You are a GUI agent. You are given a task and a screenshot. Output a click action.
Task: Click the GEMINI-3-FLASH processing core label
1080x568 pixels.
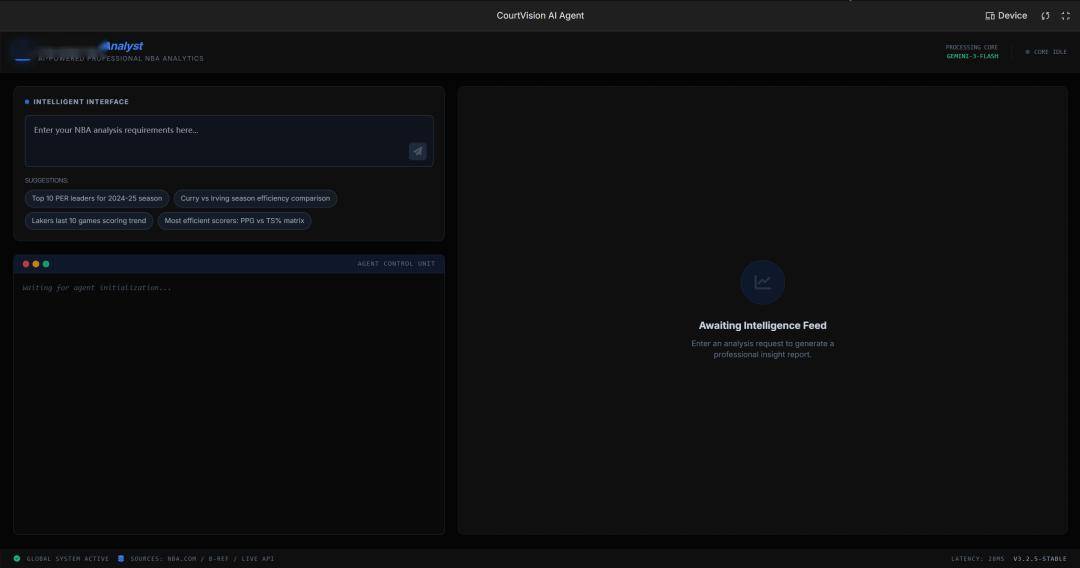972,56
